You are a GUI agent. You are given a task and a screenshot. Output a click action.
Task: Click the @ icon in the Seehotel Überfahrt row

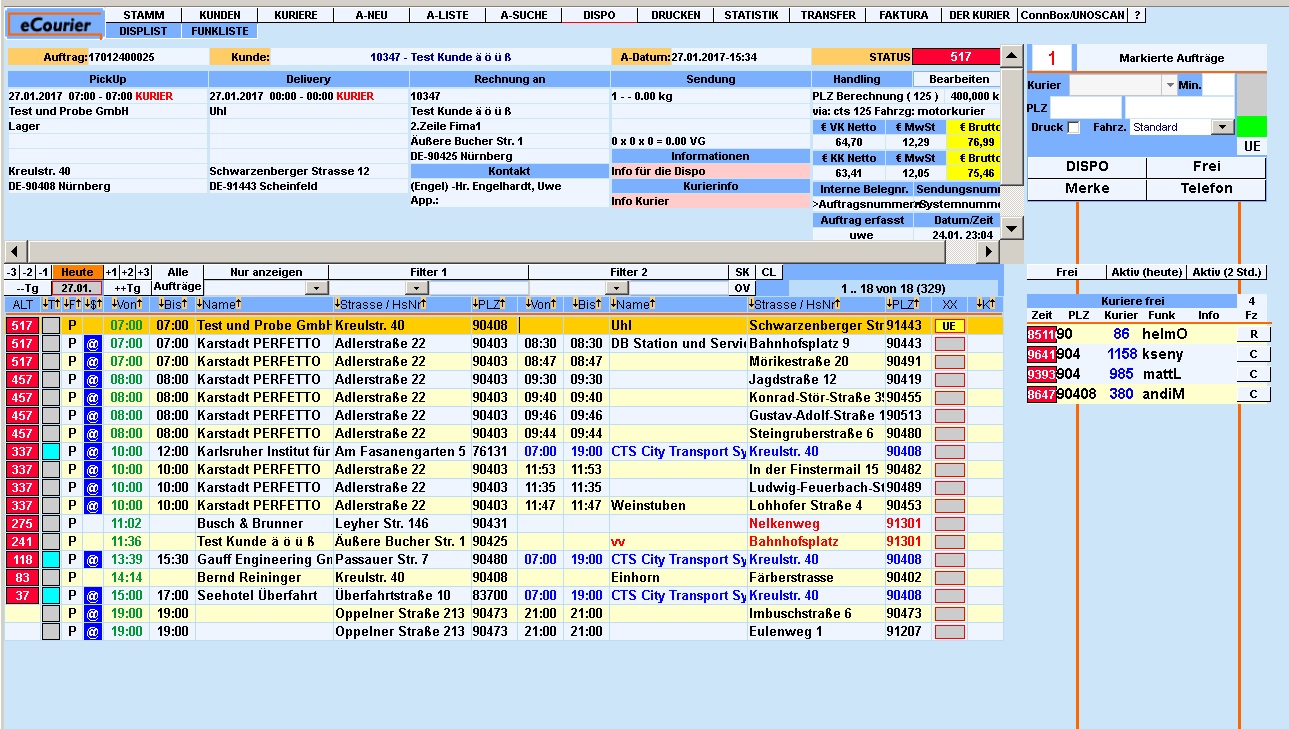coord(93,596)
